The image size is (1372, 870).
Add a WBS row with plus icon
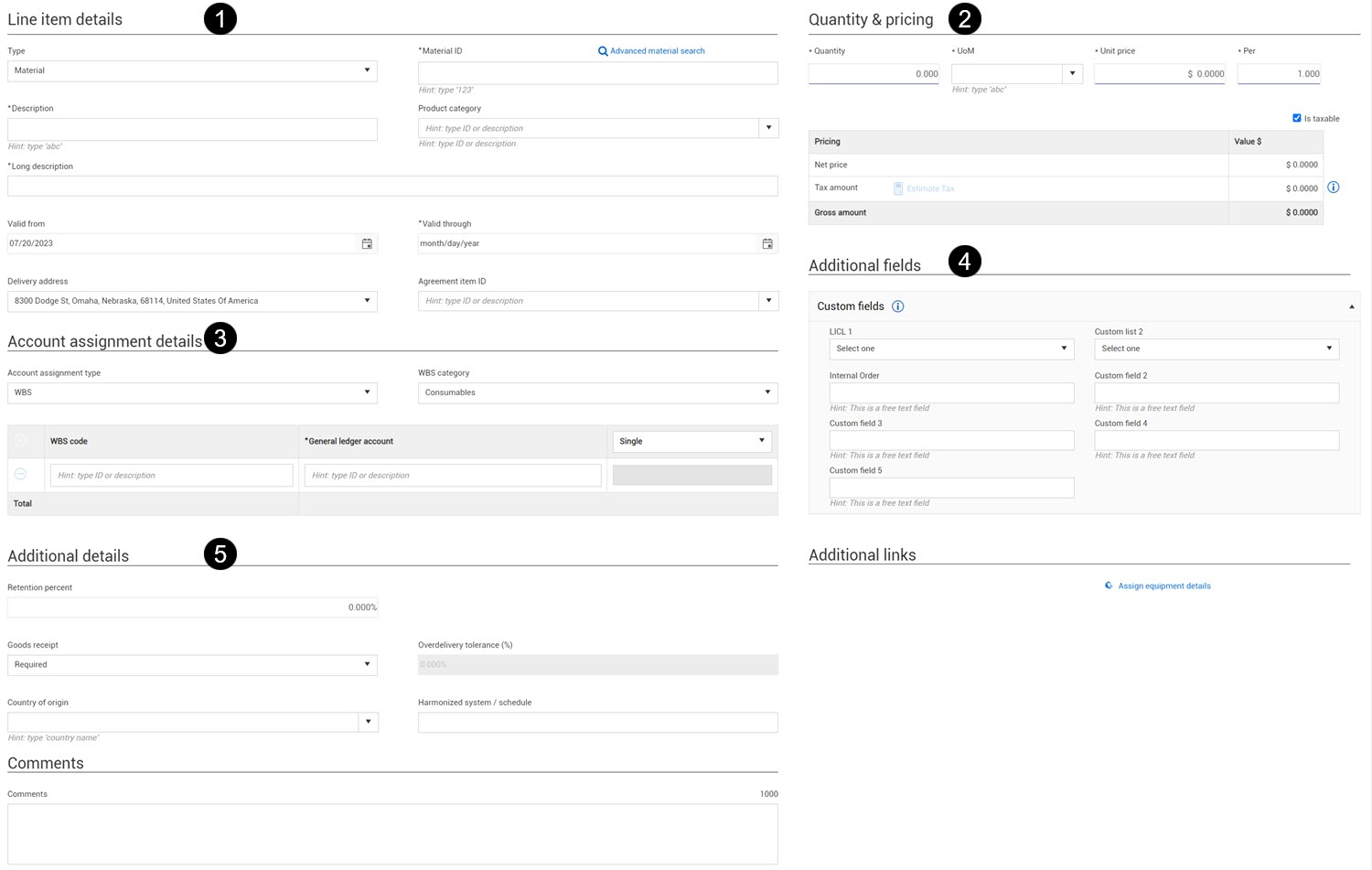(x=20, y=441)
